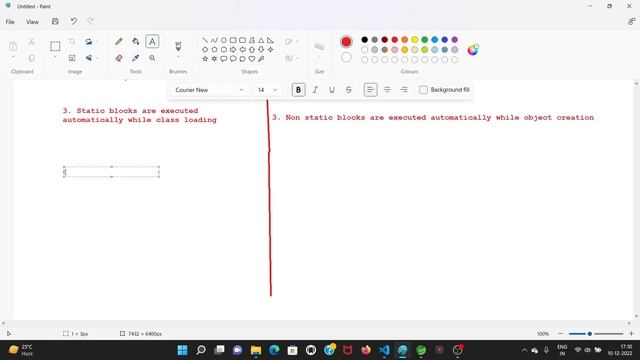Click the canvas vertical scrollbar
The height and width of the screenshot is (360, 640).
coord(636,200)
